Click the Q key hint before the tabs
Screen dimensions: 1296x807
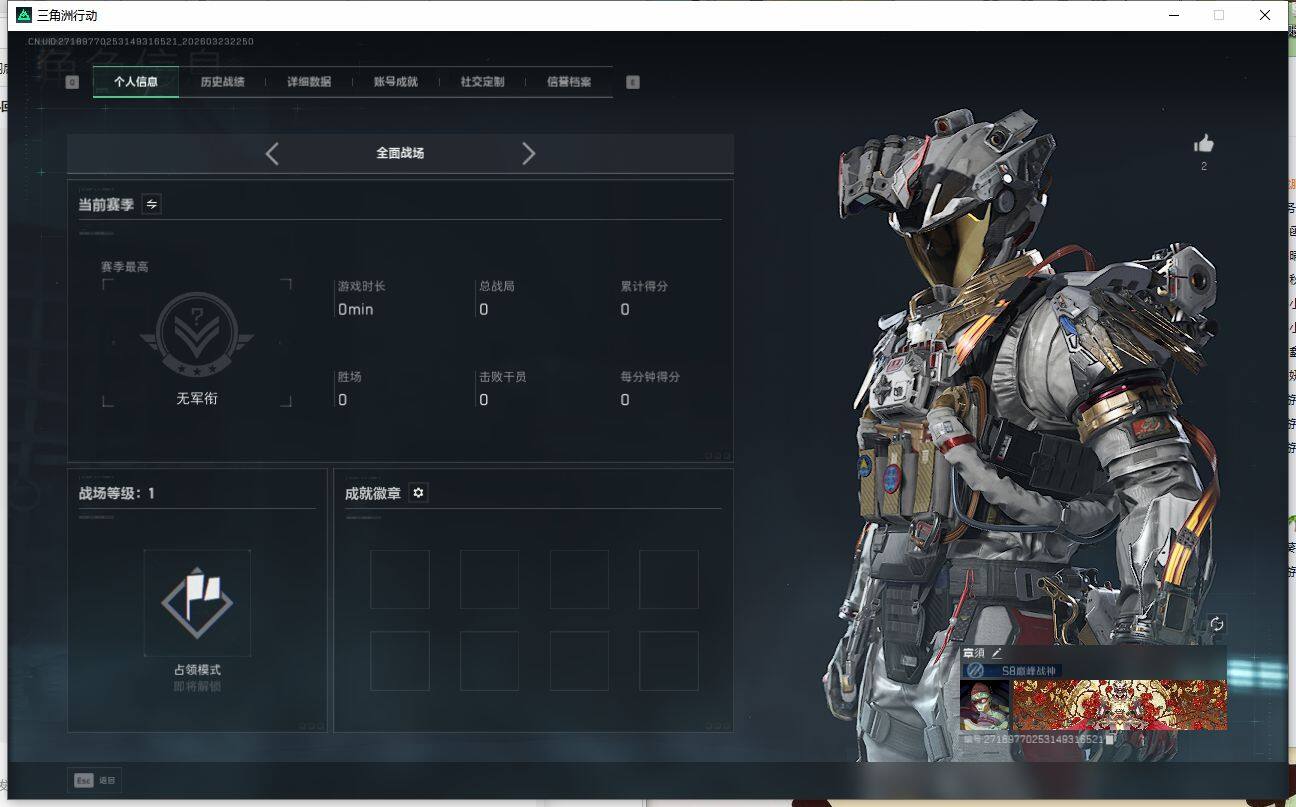click(x=72, y=82)
